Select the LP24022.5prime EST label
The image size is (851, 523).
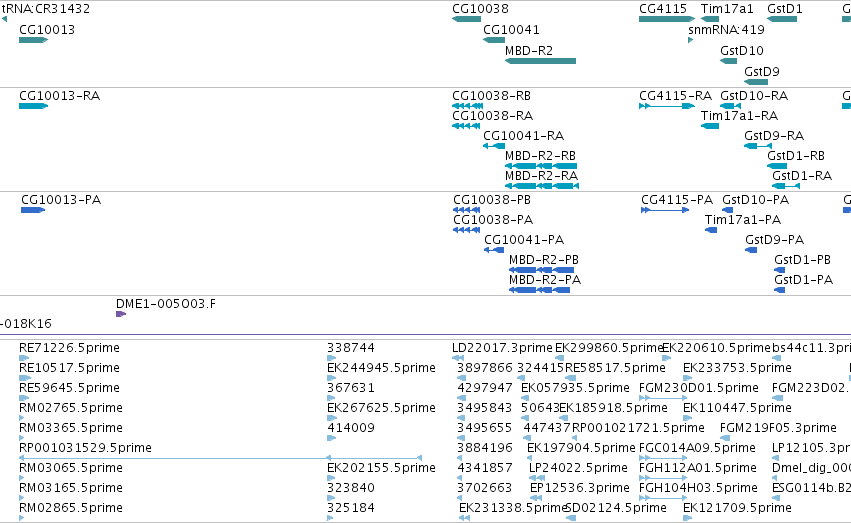pos(579,468)
